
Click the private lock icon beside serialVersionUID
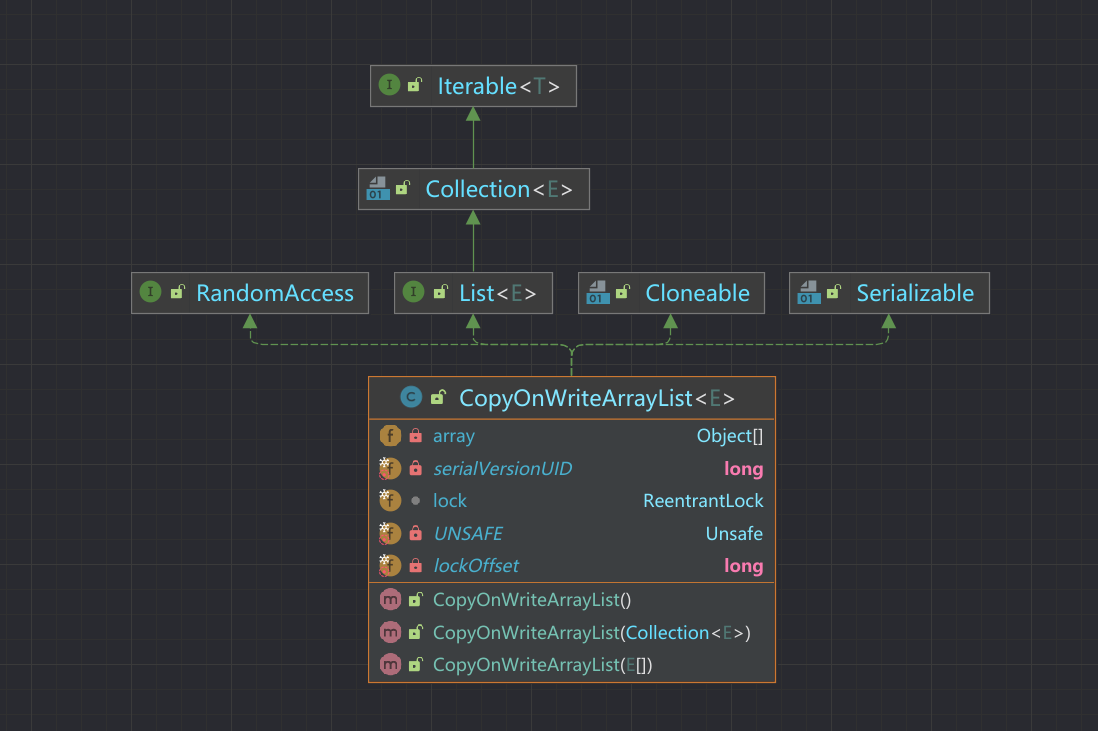click(415, 468)
